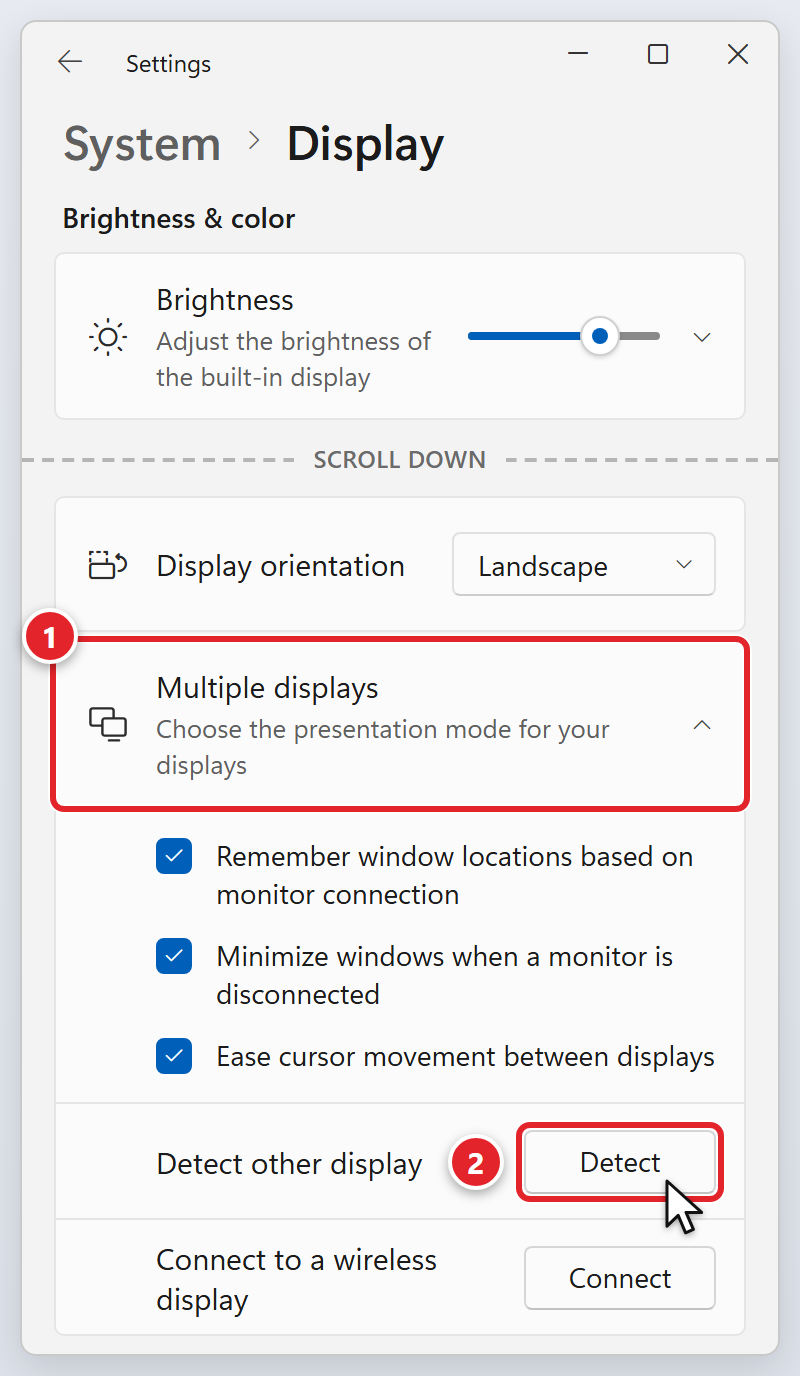800x1376 pixels.
Task: Click the brightness sun icon
Action: click(107, 338)
